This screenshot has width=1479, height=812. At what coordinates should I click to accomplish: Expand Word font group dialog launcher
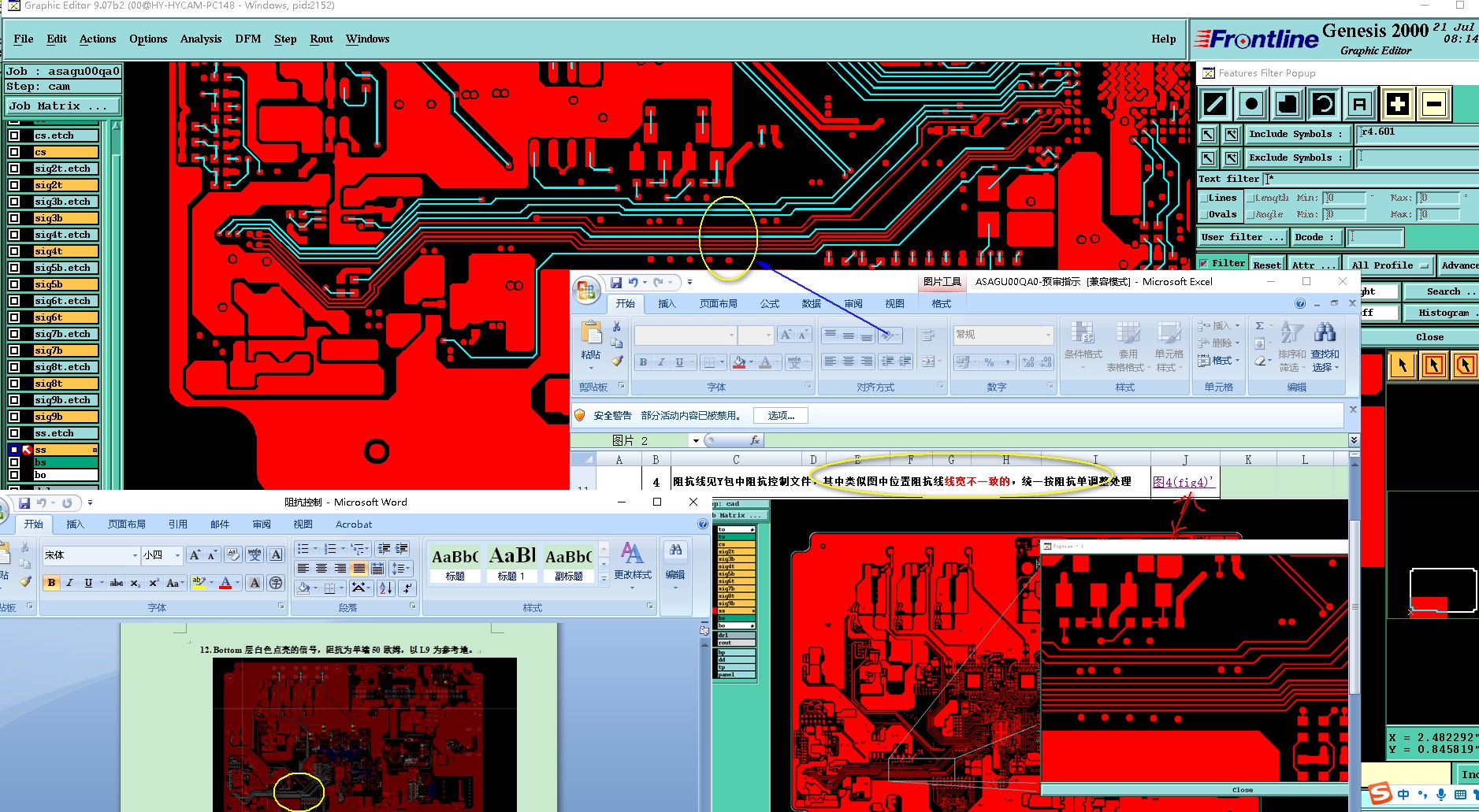(x=281, y=606)
